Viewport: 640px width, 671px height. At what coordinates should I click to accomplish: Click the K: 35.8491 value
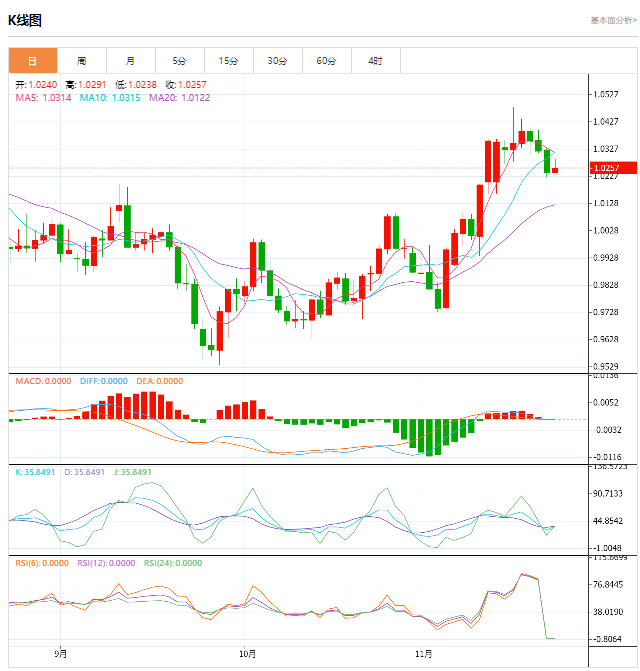point(35,472)
